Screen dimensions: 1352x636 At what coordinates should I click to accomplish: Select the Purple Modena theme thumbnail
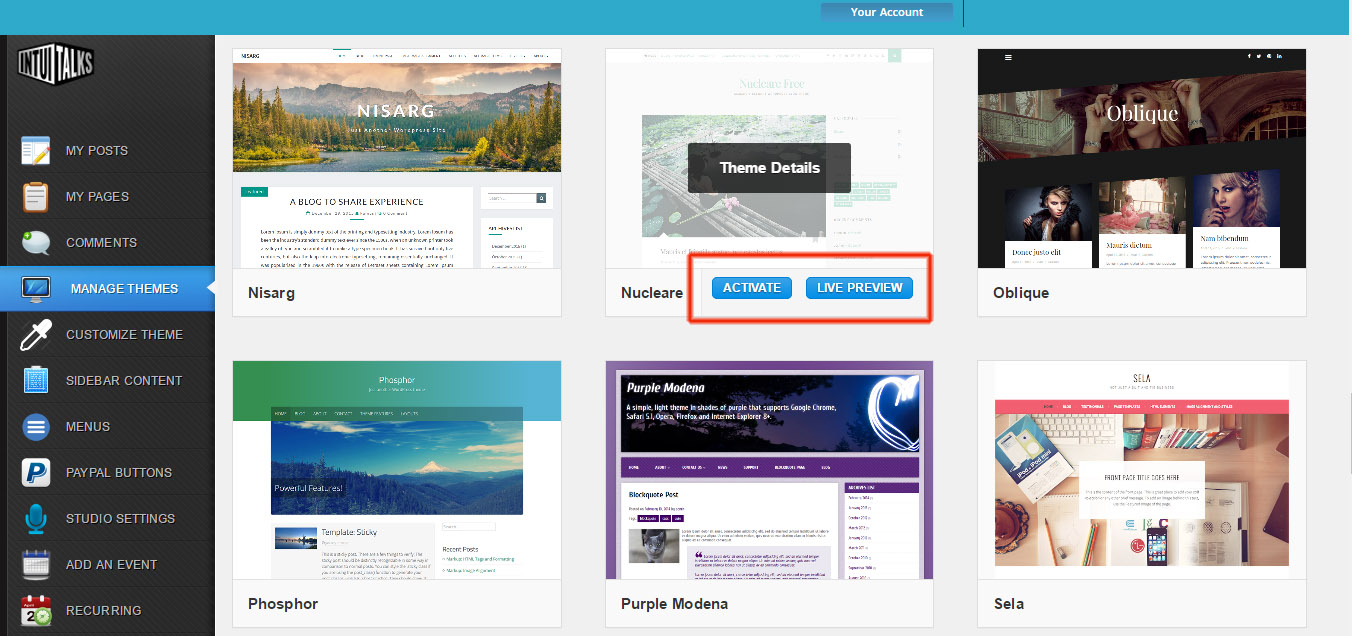(769, 470)
